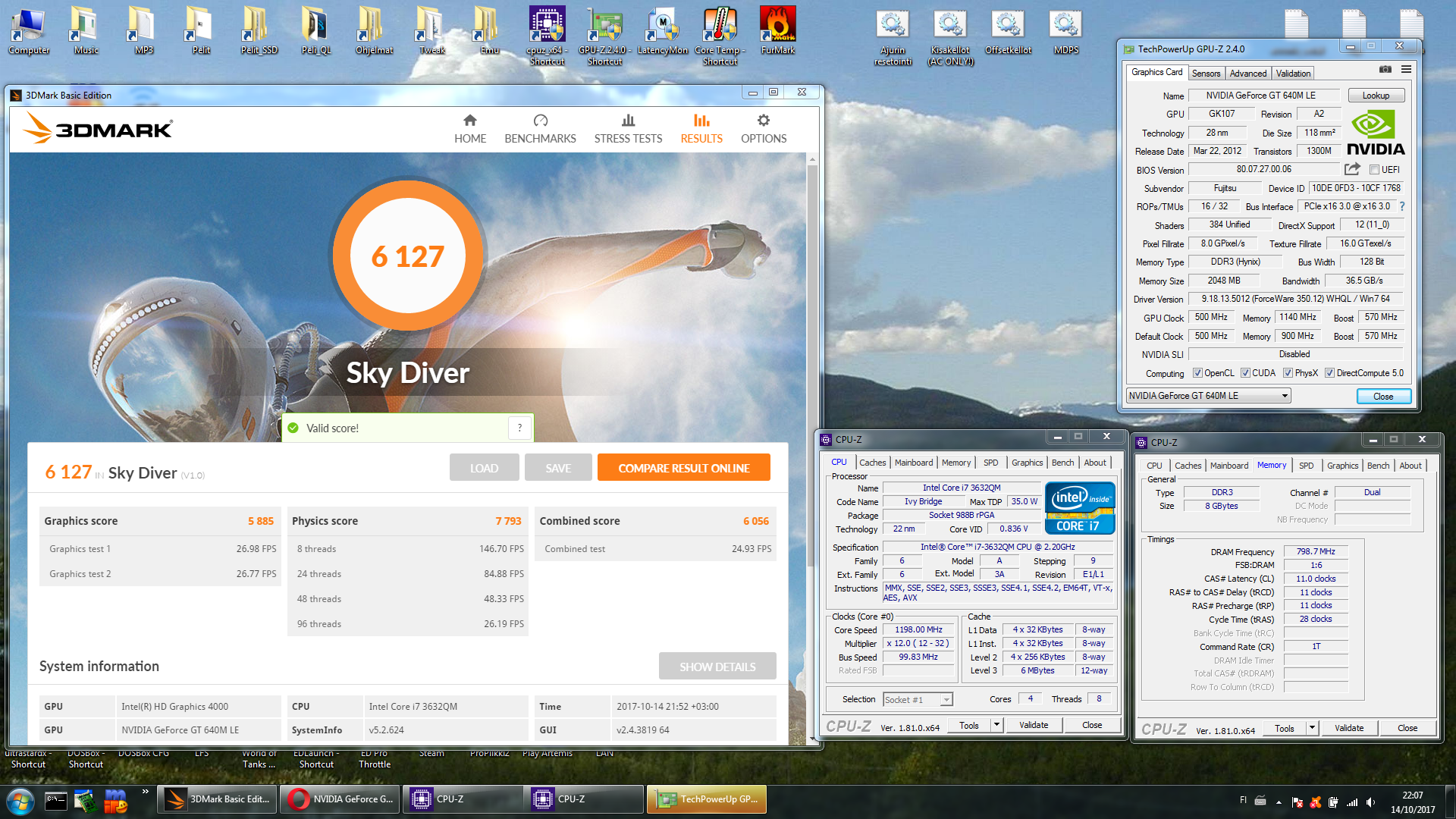Click the SAVE button in 3DMark
This screenshot has width=1456, height=819.
pos(558,468)
